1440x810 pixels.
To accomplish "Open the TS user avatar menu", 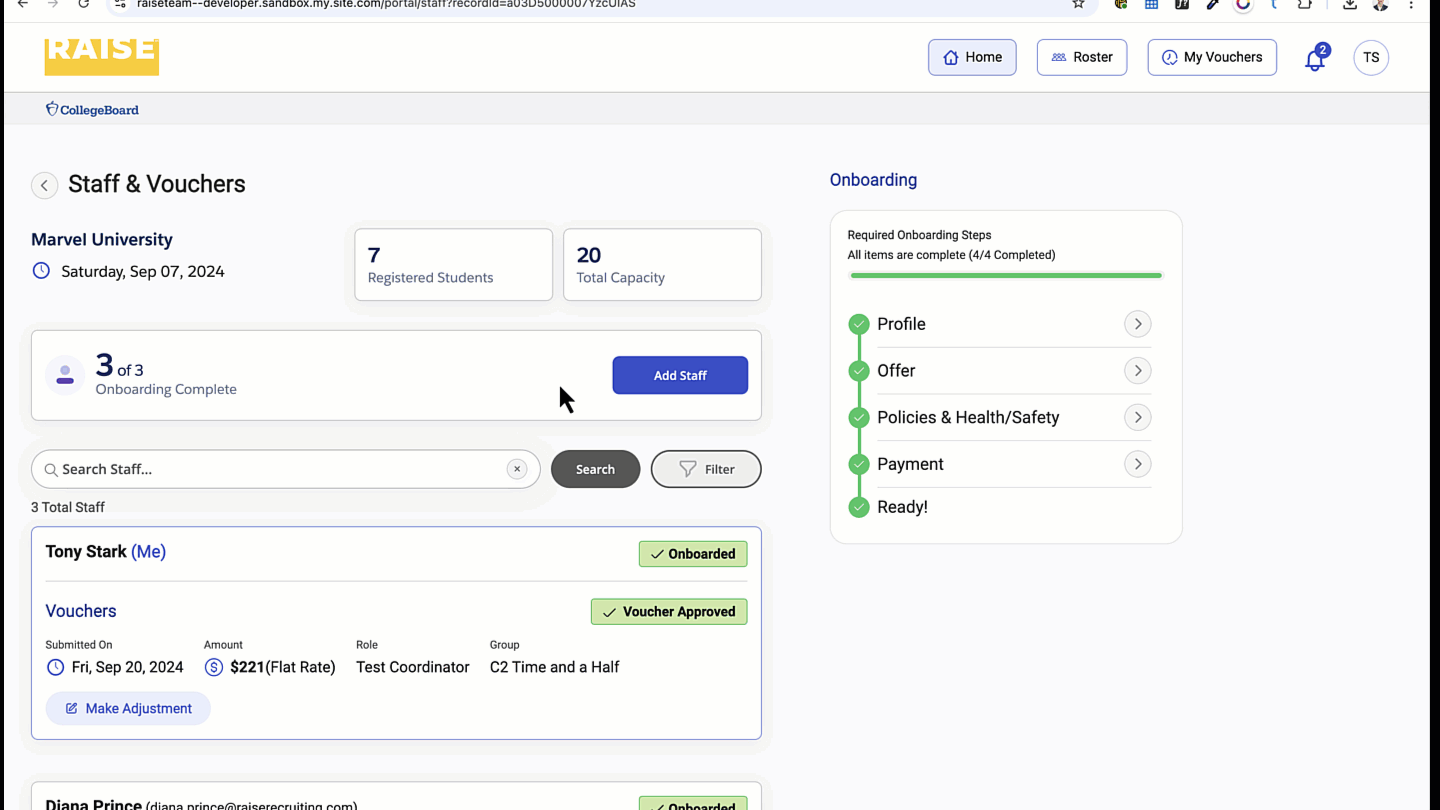I will (x=1370, y=58).
